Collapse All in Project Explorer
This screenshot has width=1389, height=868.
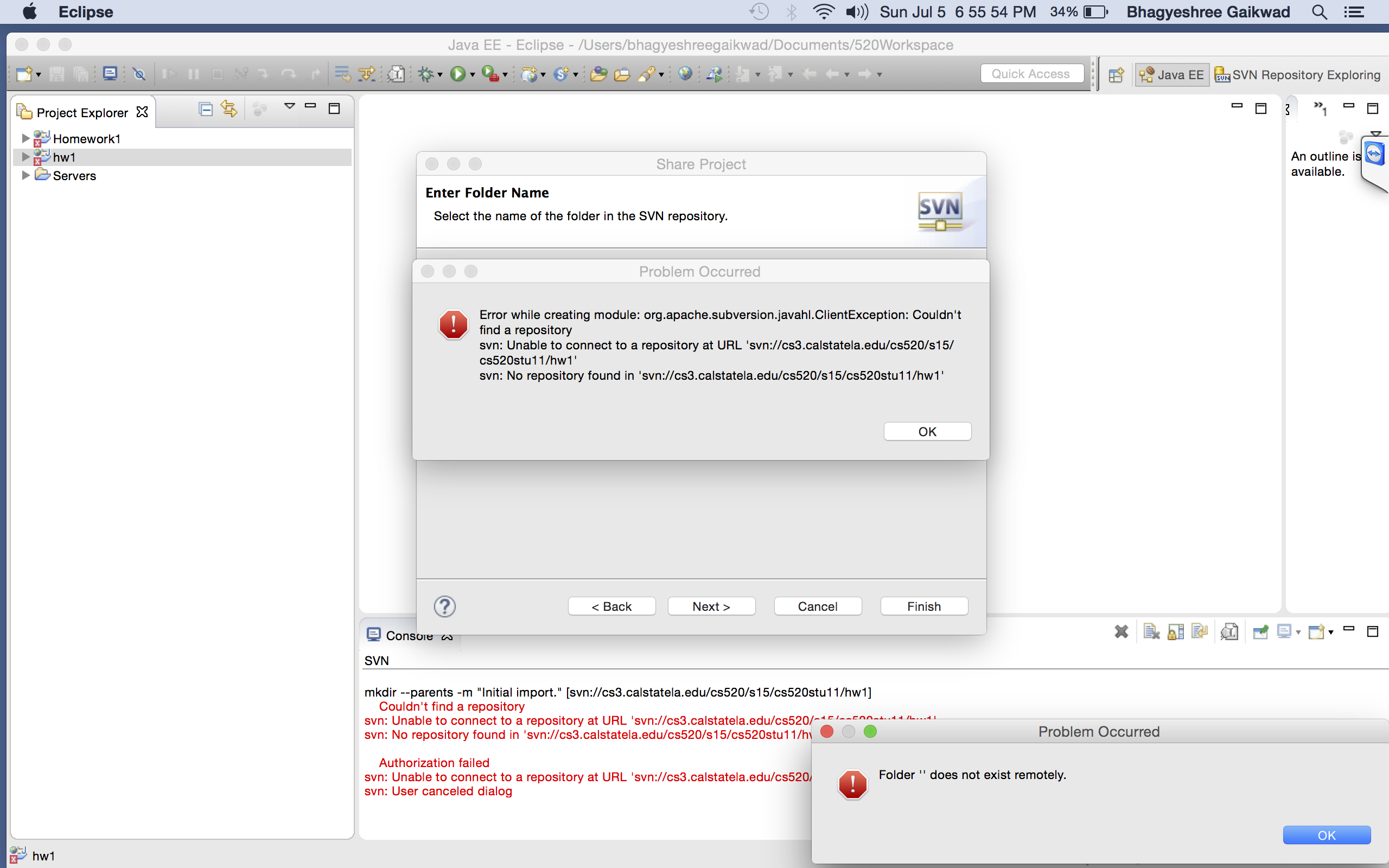coord(206,109)
